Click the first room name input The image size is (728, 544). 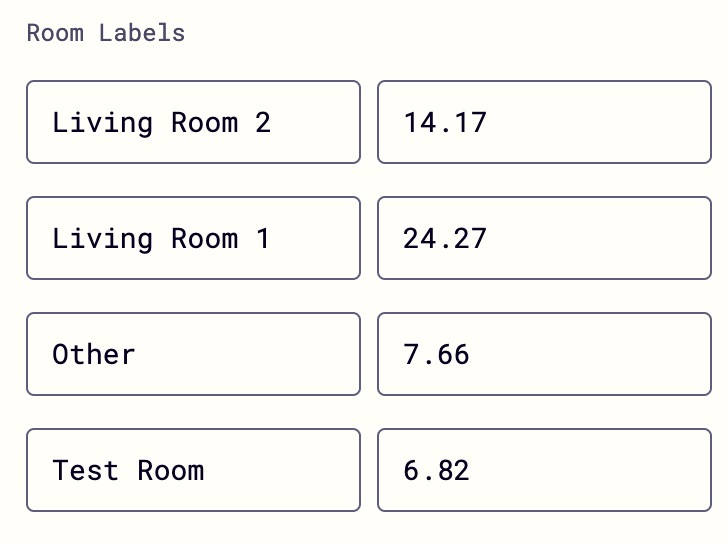coord(193,122)
